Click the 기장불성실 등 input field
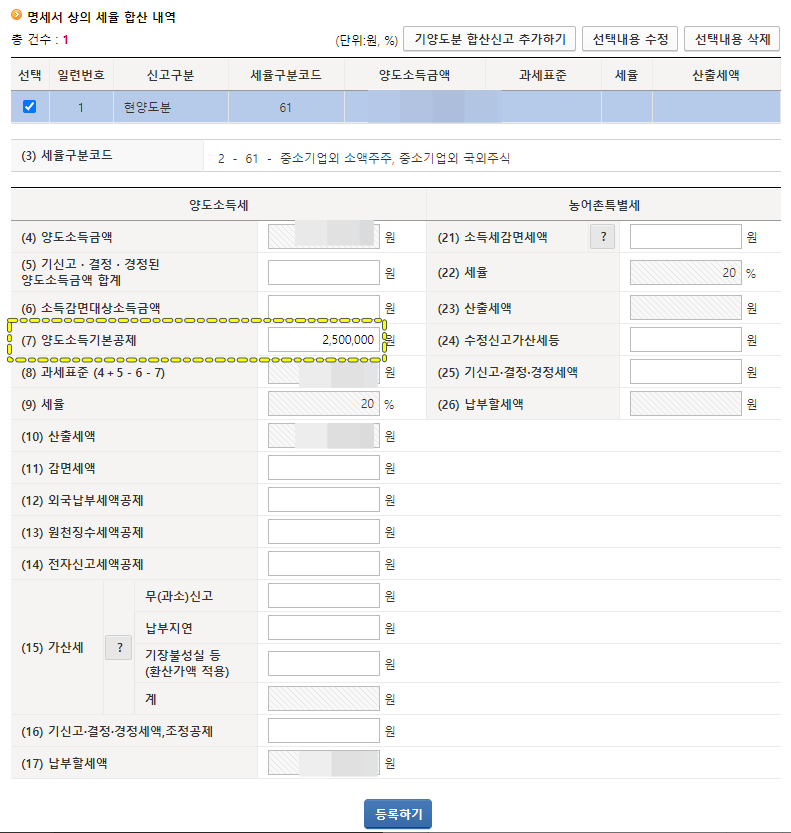This screenshot has height=833, width=791. (324, 664)
